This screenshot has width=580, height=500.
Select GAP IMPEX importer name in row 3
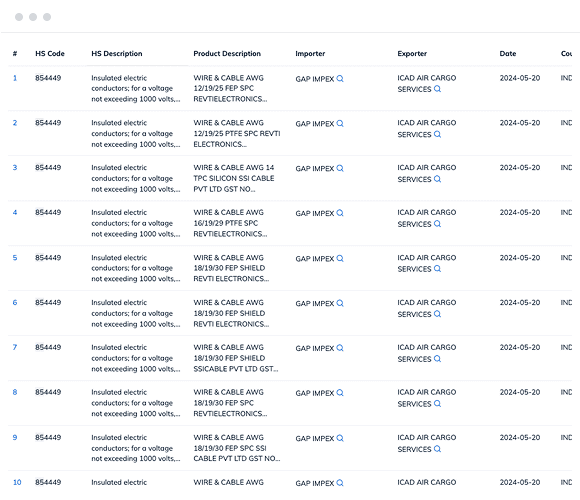tap(315, 169)
